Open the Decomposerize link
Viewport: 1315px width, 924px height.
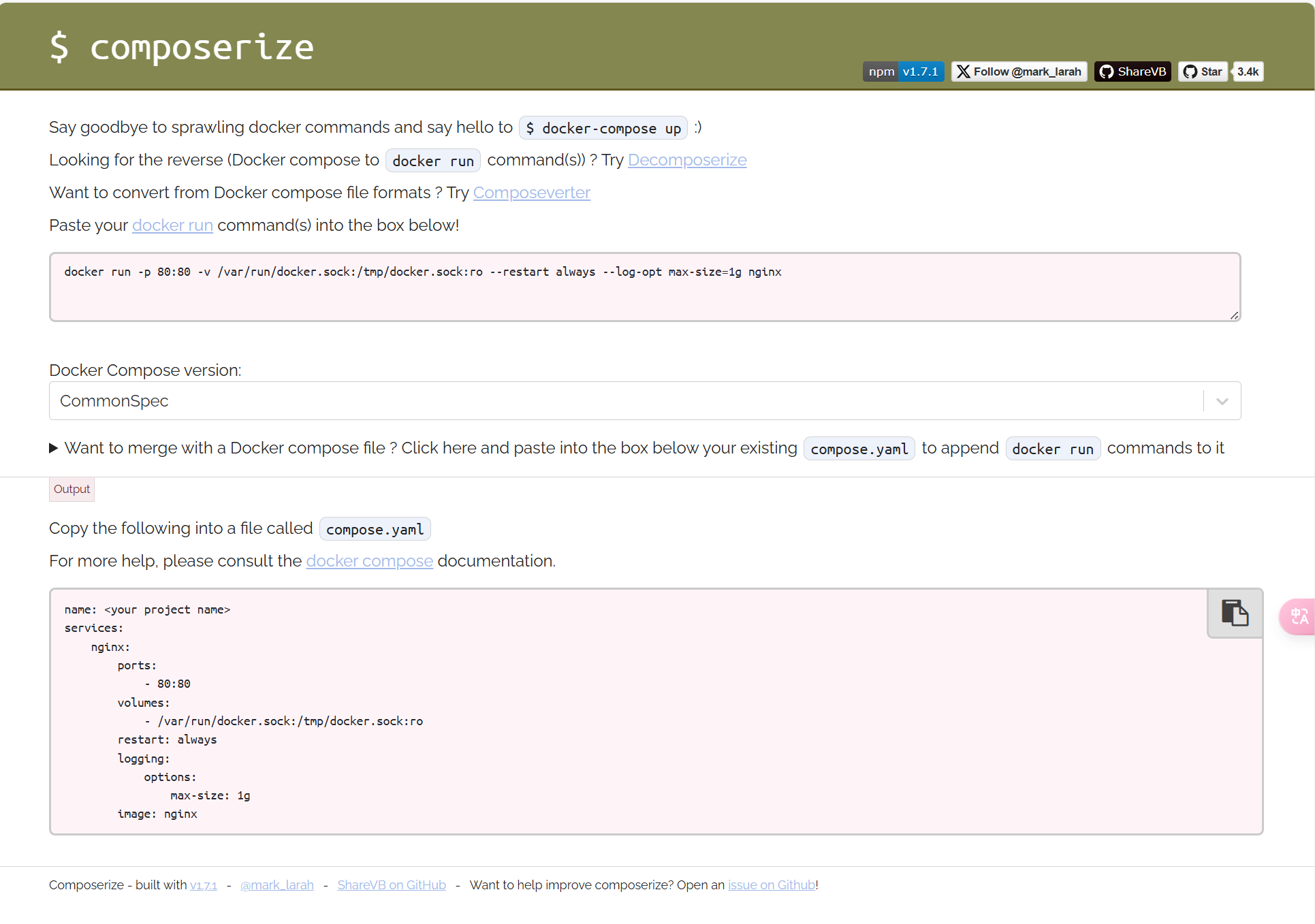[x=686, y=160]
